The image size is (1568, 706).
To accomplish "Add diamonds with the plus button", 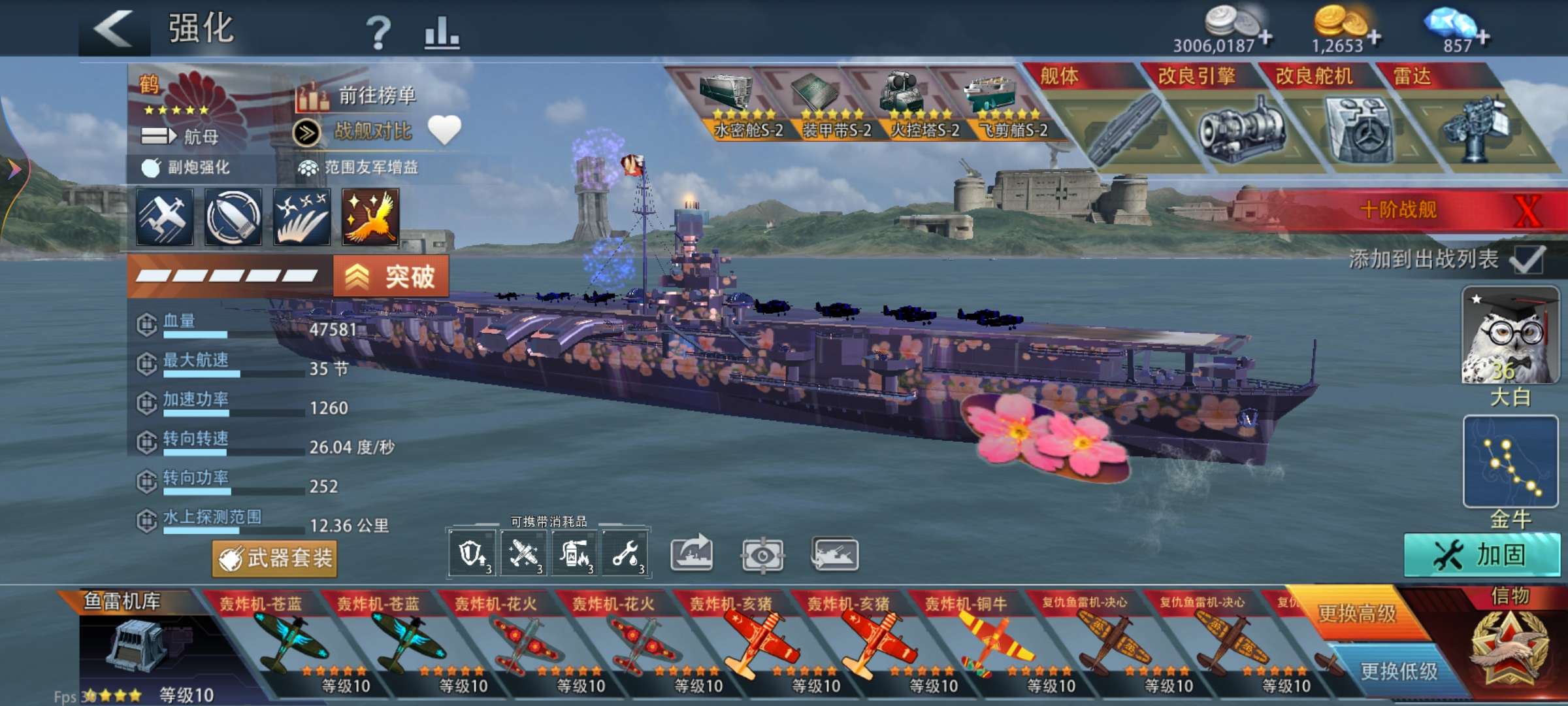I will 1484,37.
